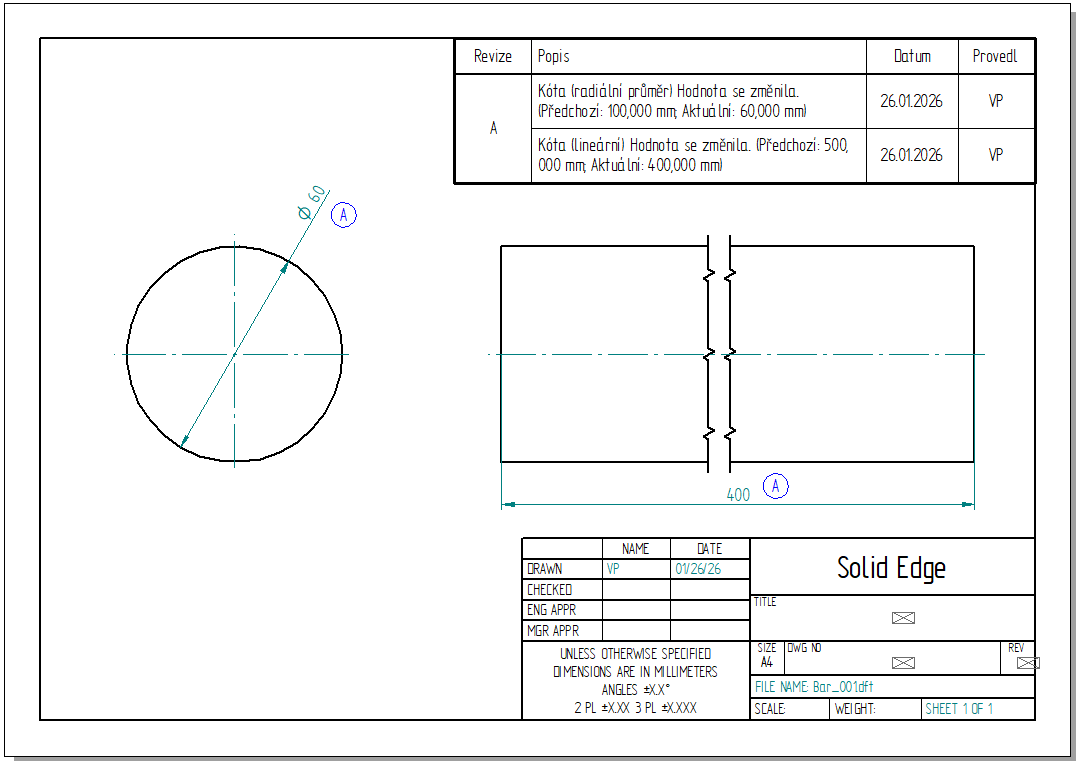Image resolution: width=1076 pixels, height=761 pixels.
Task: Click the Revize column header in the revision table
Action: coord(493,57)
